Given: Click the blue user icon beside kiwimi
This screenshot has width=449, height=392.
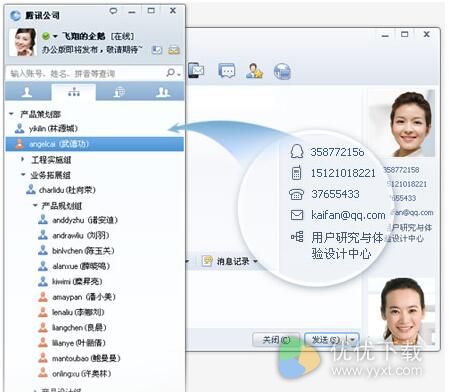Looking at the screenshot, I should (43, 281).
